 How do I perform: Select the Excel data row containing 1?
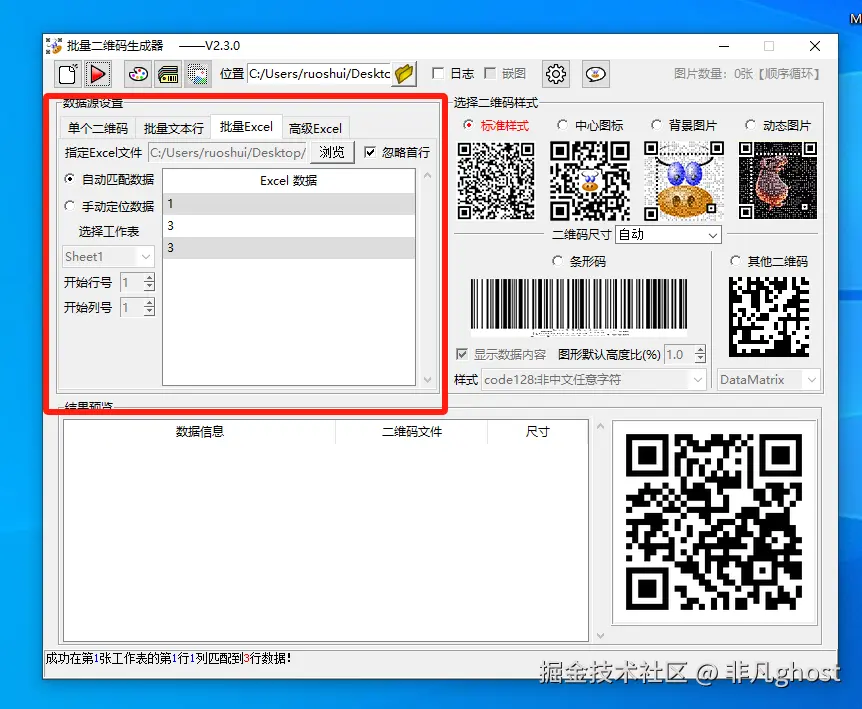pyautogui.click(x=289, y=204)
